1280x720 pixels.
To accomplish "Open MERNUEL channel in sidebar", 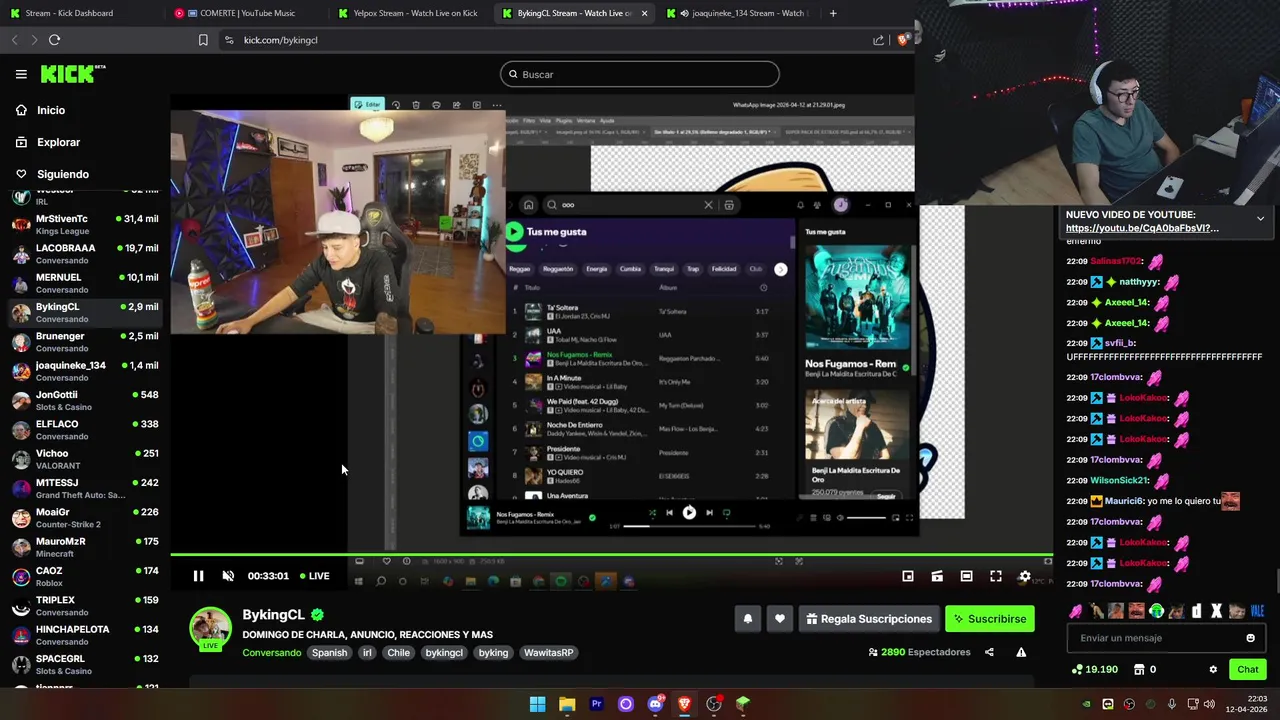I will tap(85, 283).
